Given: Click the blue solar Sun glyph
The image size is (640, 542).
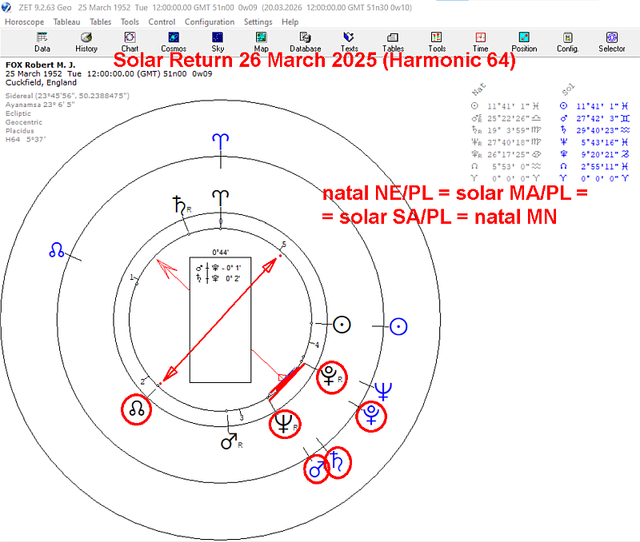Looking at the screenshot, I should pyautogui.click(x=398, y=327).
